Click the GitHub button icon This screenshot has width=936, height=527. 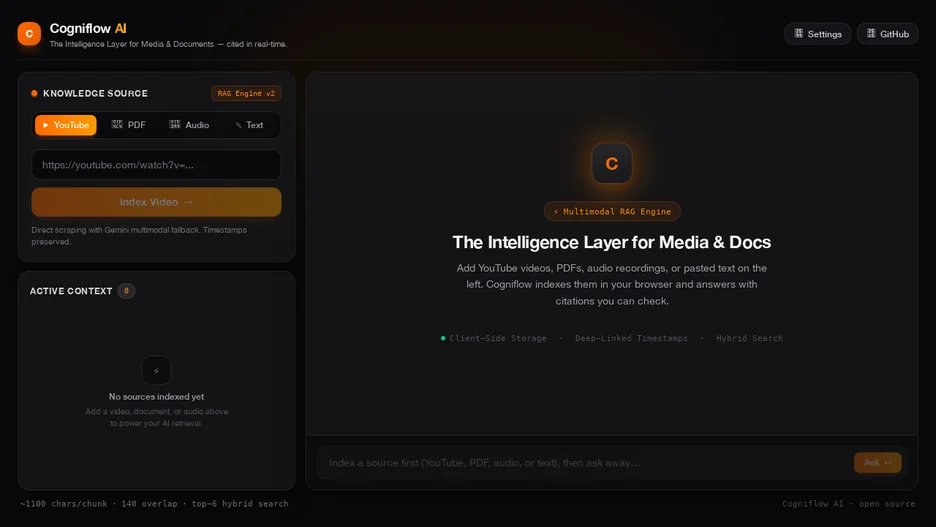coord(871,33)
